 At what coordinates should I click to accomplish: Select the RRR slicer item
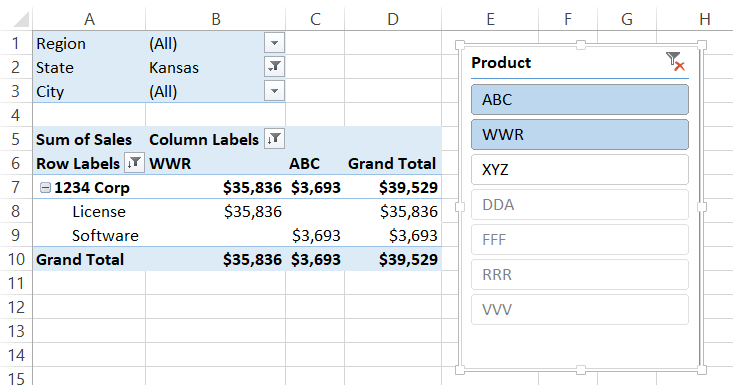tap(580, 275)
